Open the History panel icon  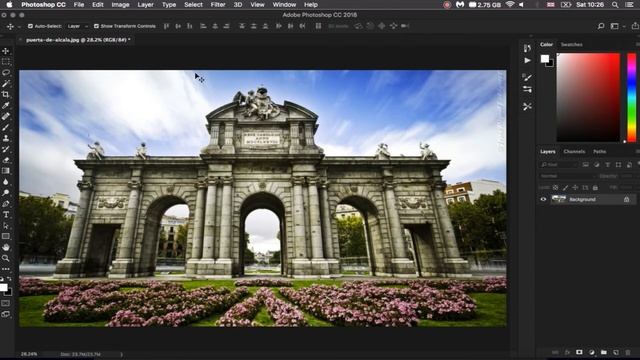tap(527, 48)
